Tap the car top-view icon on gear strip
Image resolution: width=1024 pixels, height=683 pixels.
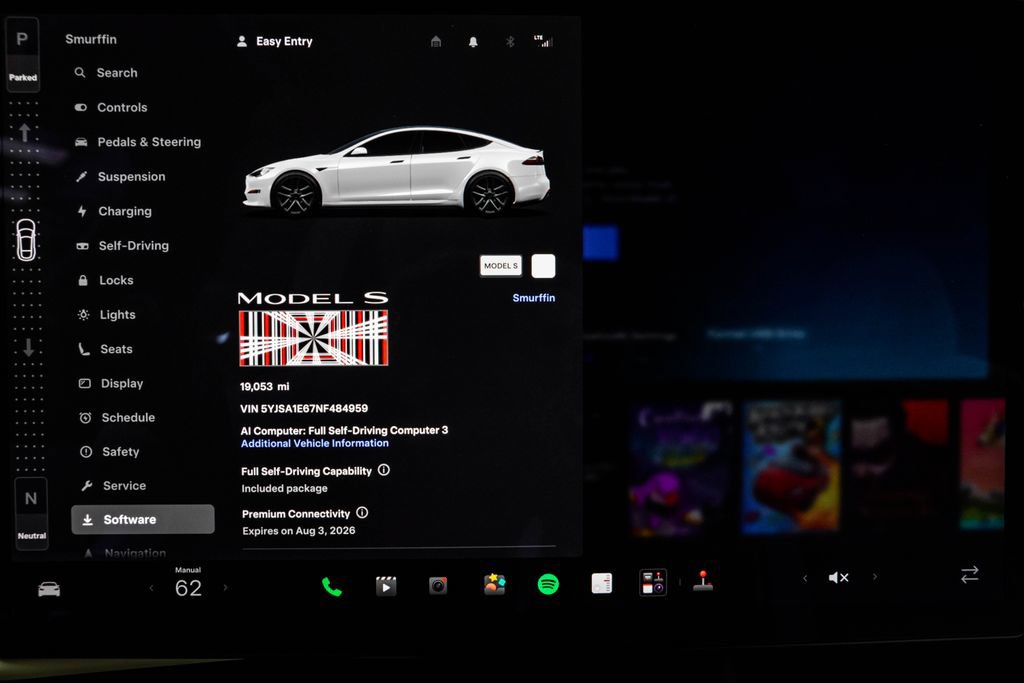point(26,240)
